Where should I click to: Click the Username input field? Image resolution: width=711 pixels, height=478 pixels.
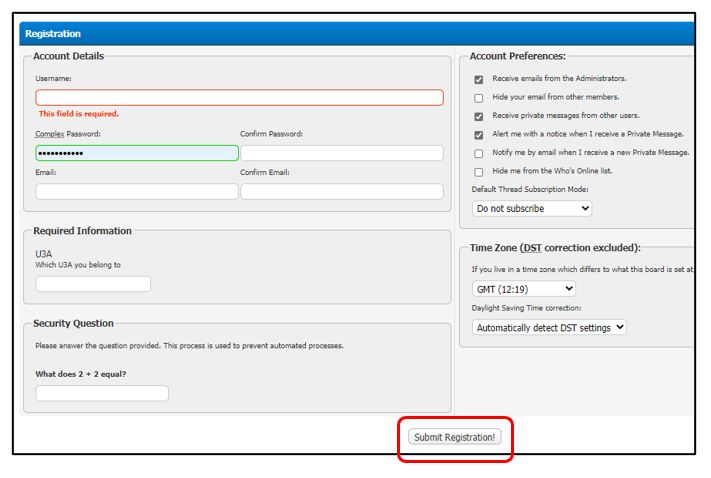tap(239, 97)
